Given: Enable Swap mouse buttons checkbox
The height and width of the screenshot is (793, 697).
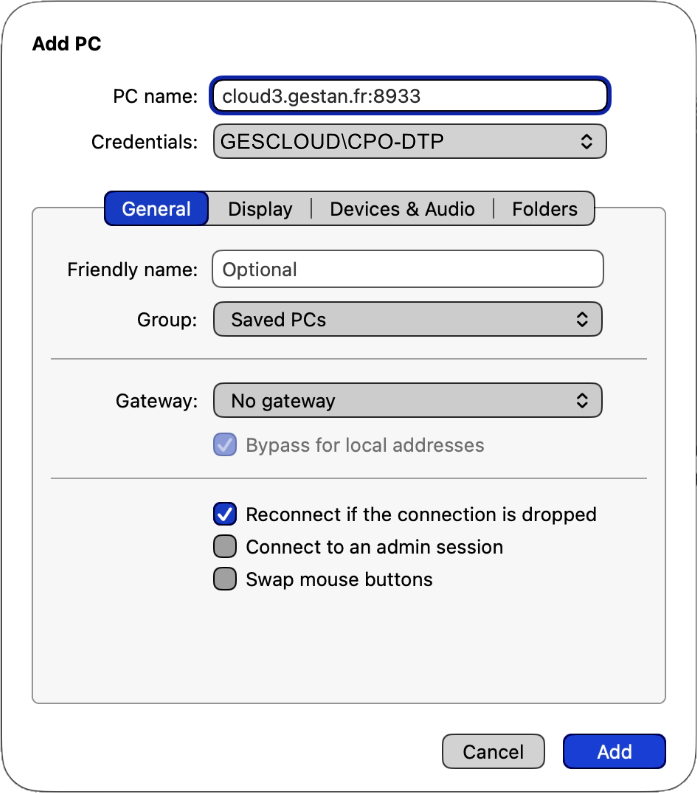Looking at the screenshot, I should pos(225,579).
